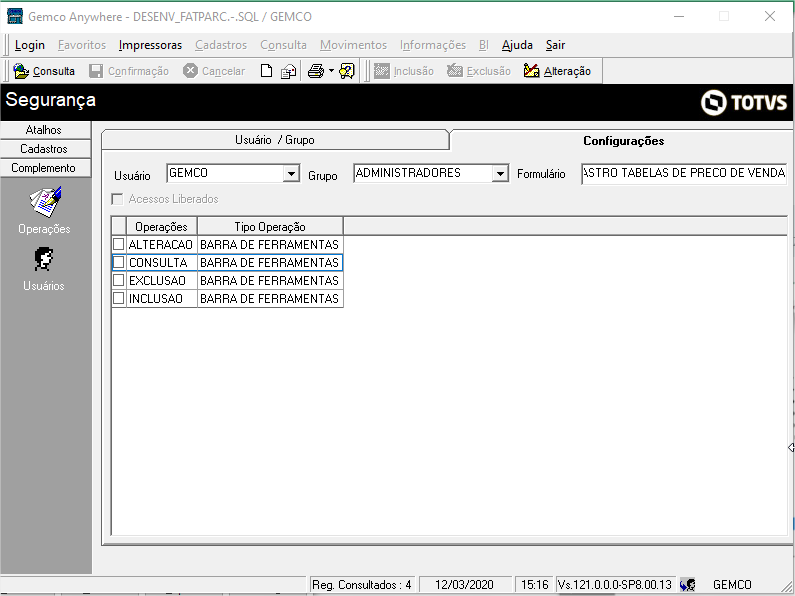Expand the Grupo ADMINISTRADORES dropdown
The height and width of the screenshot is (596, 795).
click(500, 174)
